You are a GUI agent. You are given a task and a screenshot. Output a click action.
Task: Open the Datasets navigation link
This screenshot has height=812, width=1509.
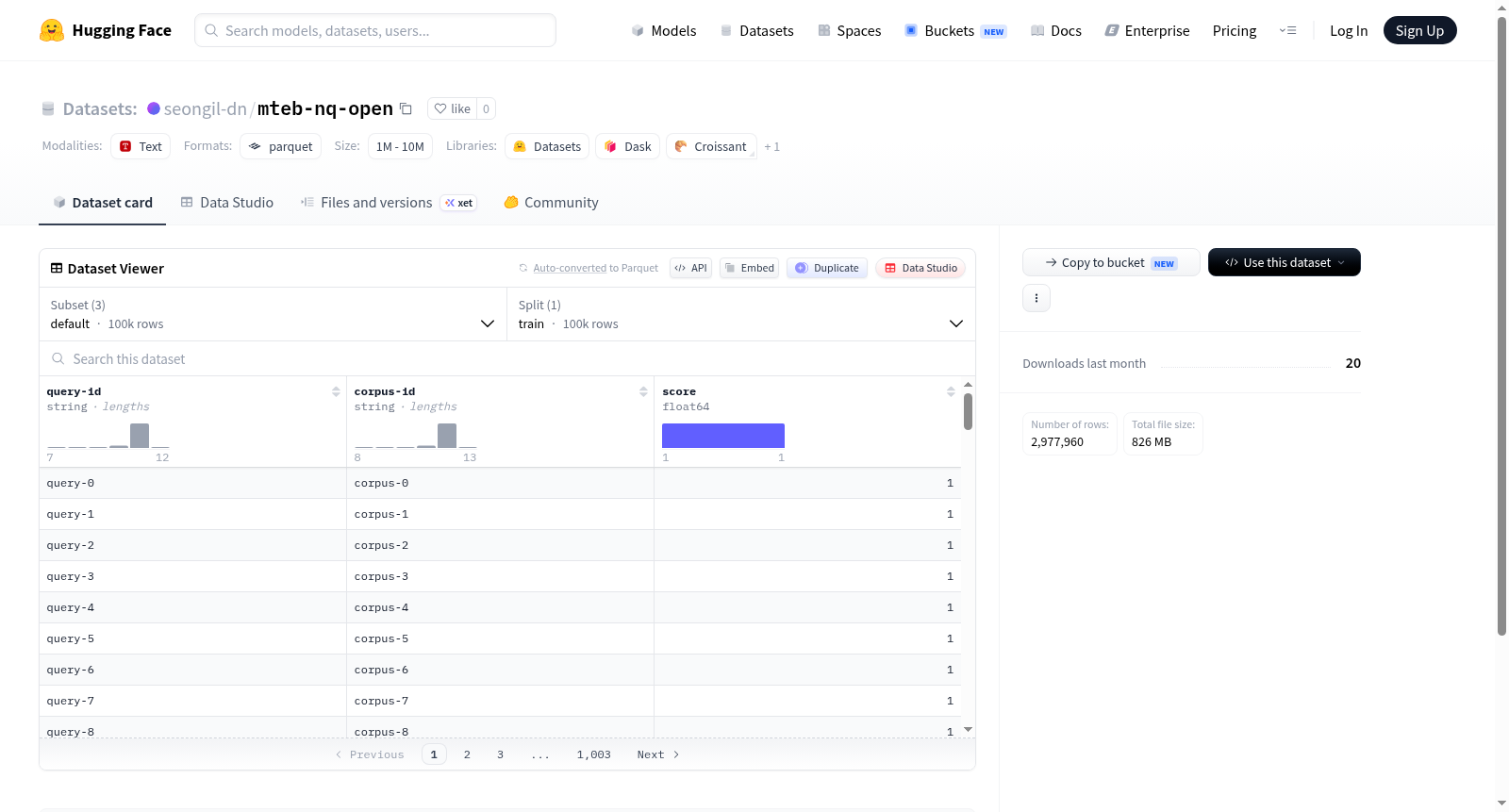coord(756,30)
